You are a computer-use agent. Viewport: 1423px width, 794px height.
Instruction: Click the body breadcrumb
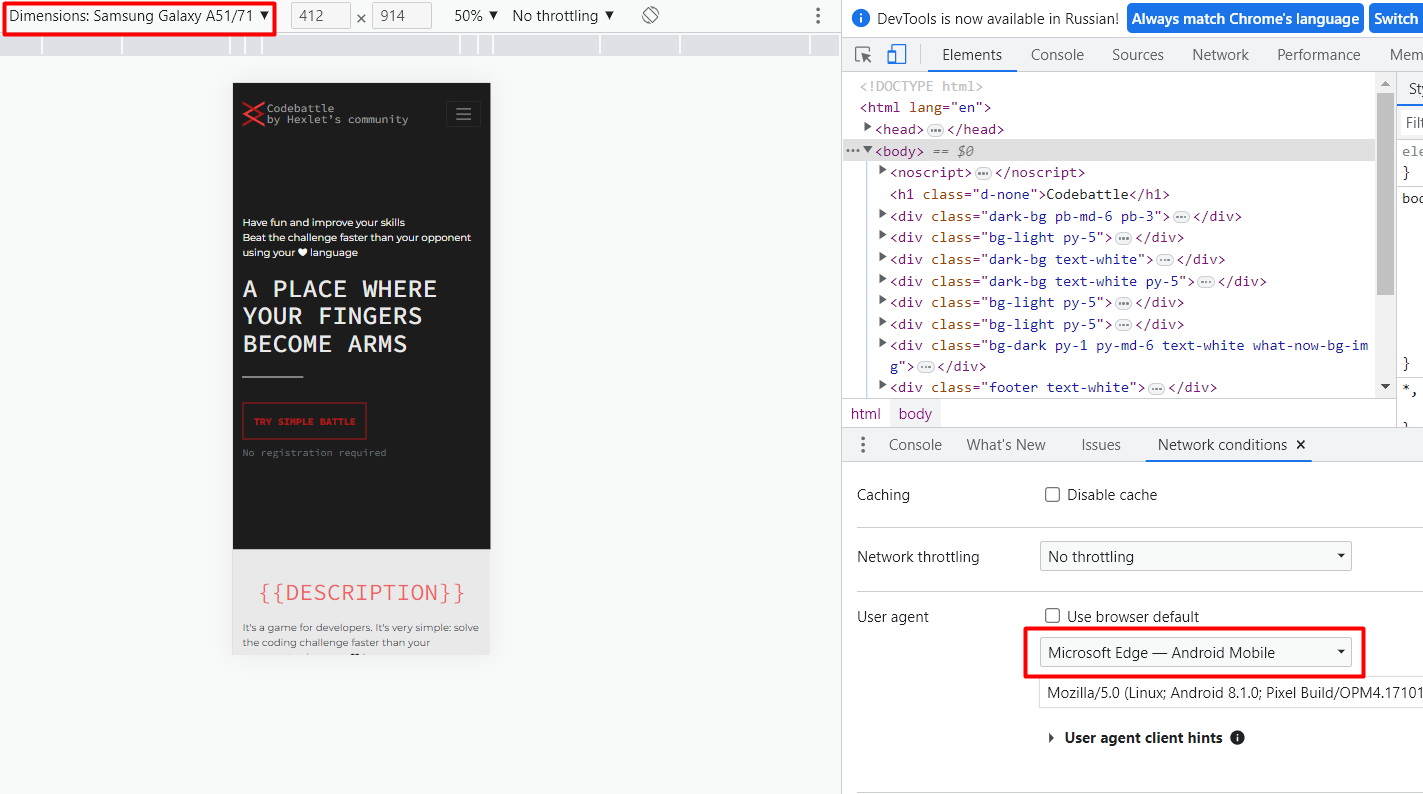pyautogui.click(x=915, y=414)
